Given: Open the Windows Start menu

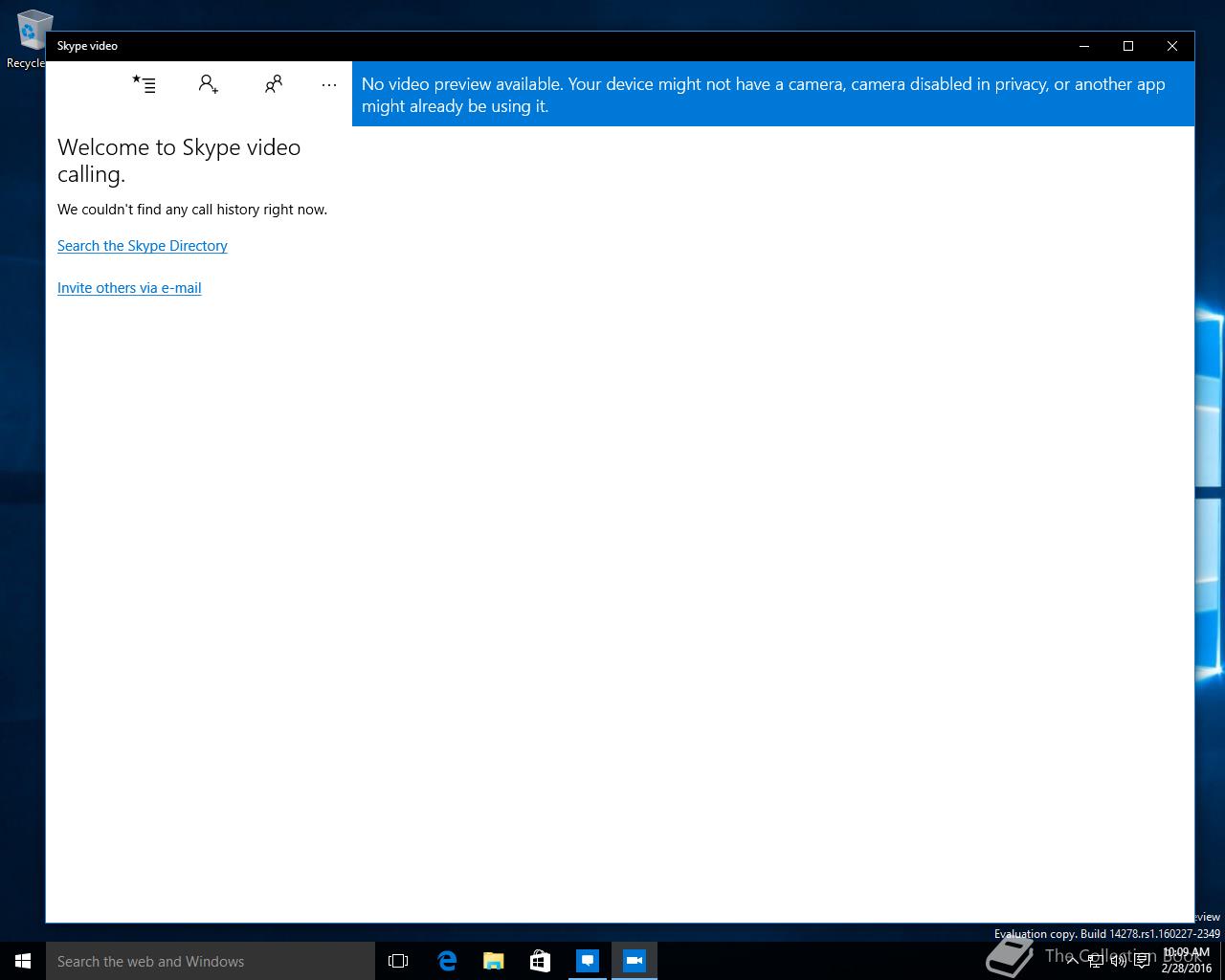Looking at the screenshot, I should 23,961.
